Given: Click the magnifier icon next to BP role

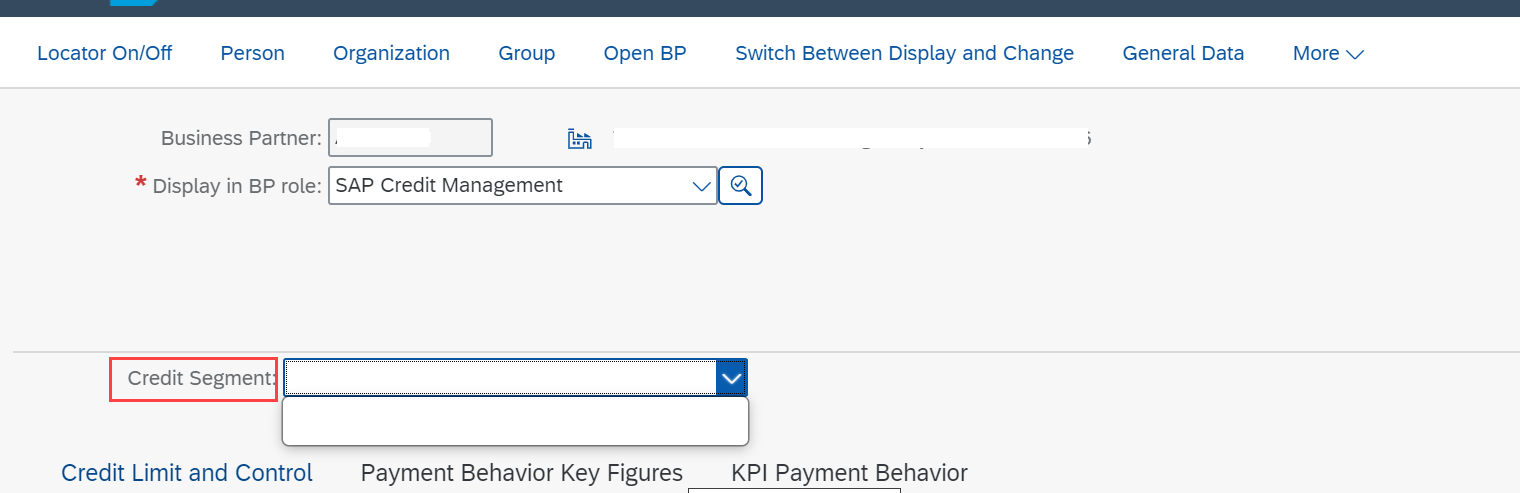Looking at the screenshot, I should click(x=741, y=185).
